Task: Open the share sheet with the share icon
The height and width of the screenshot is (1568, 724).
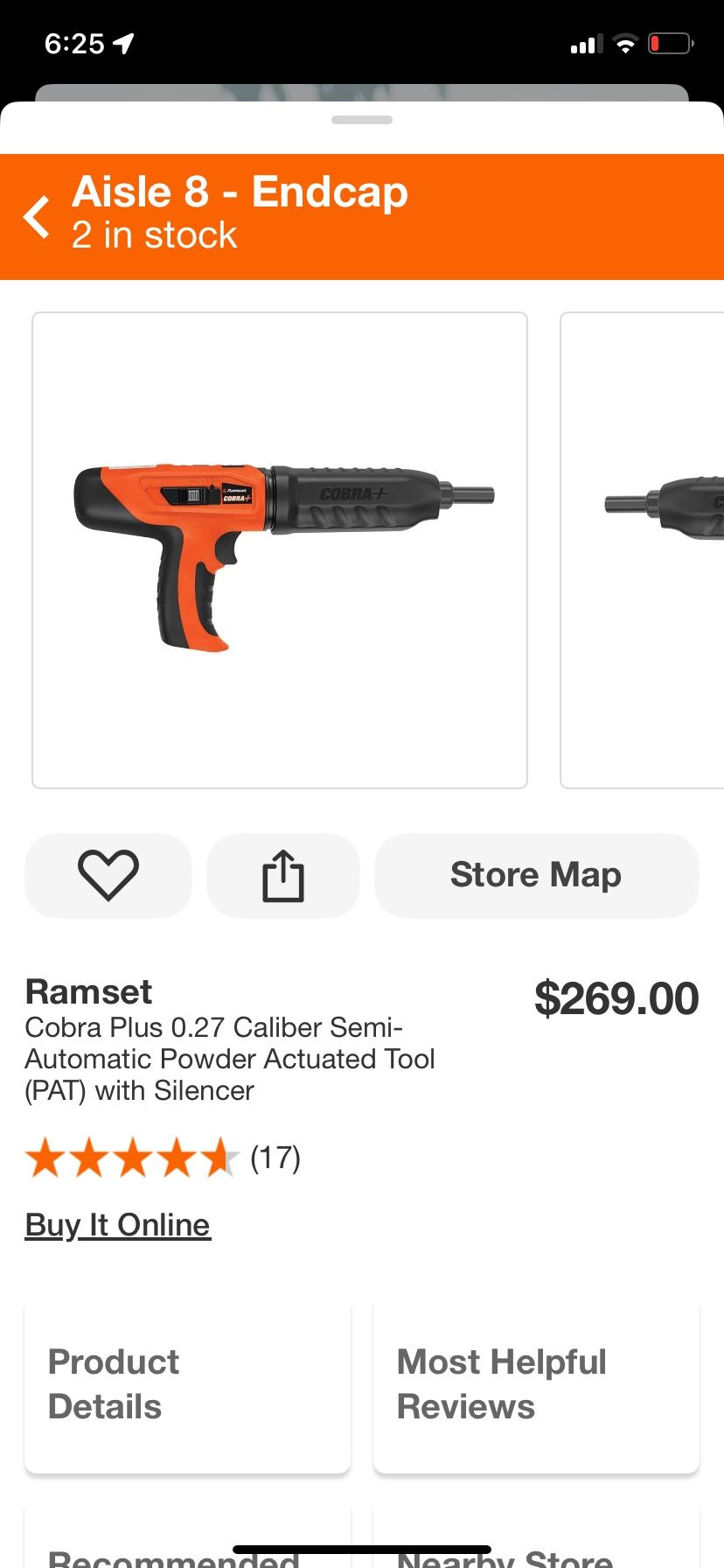Action: (282, 875)
